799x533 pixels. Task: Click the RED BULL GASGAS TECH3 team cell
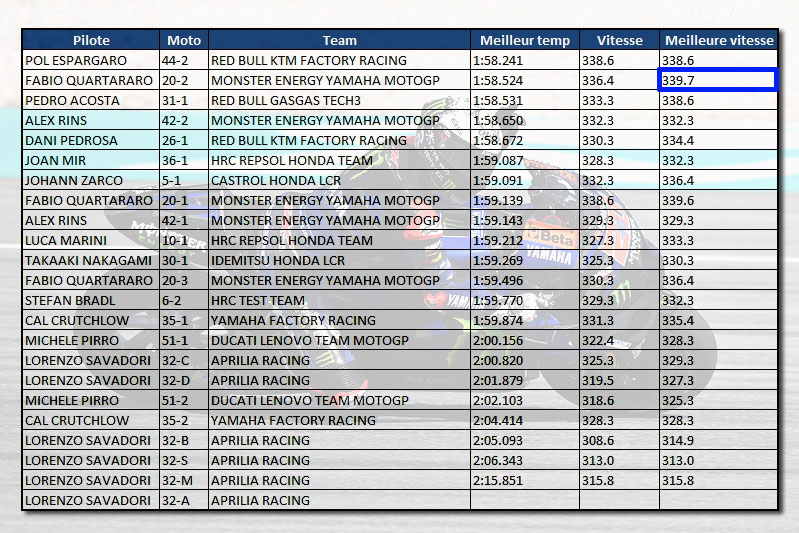pyautogui.click(x=339, y=100)
